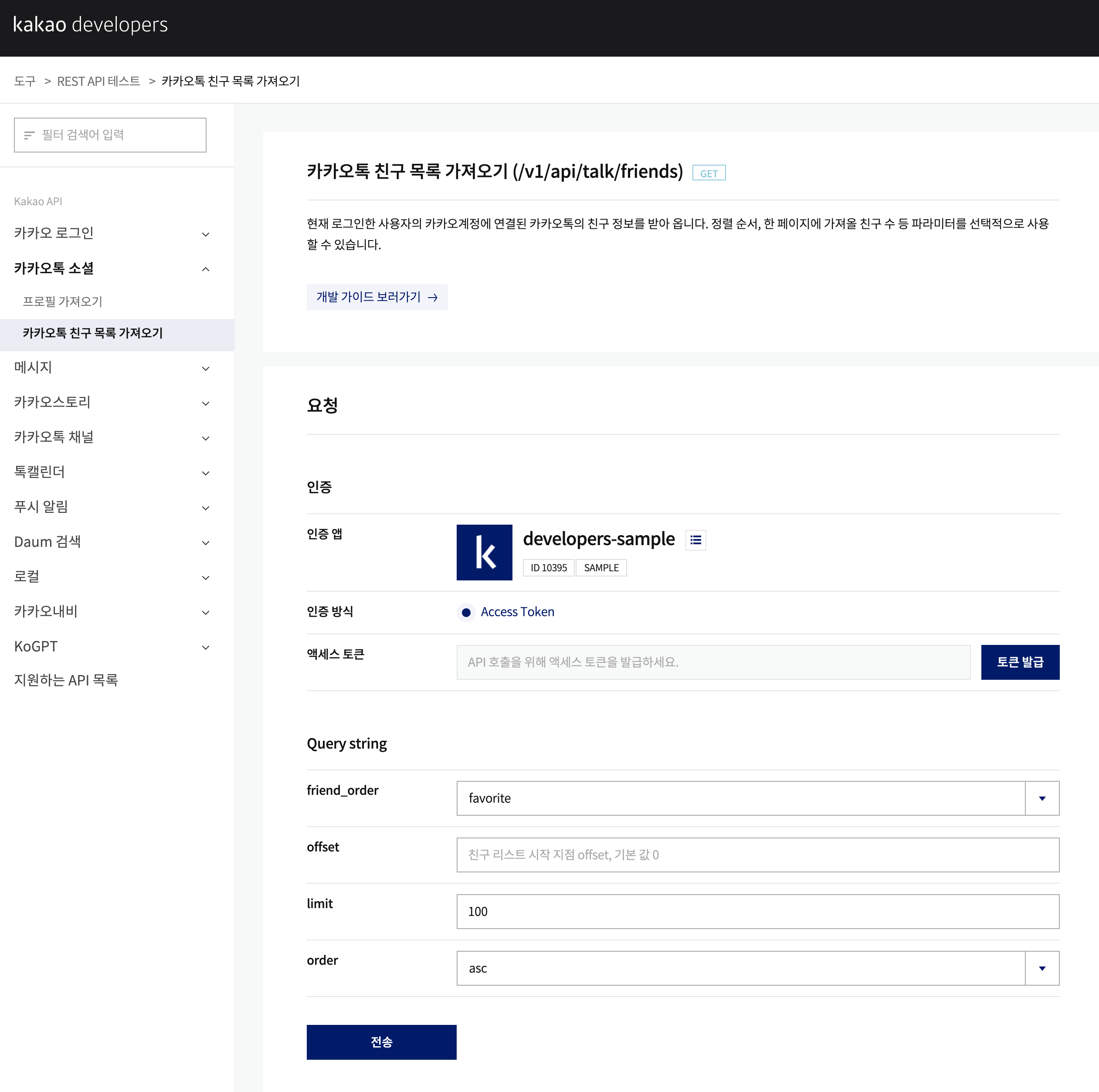This screenshot has height=1092, width=1099.
Task: Select the Access Token radio button
Action: [x=466, y=613]
